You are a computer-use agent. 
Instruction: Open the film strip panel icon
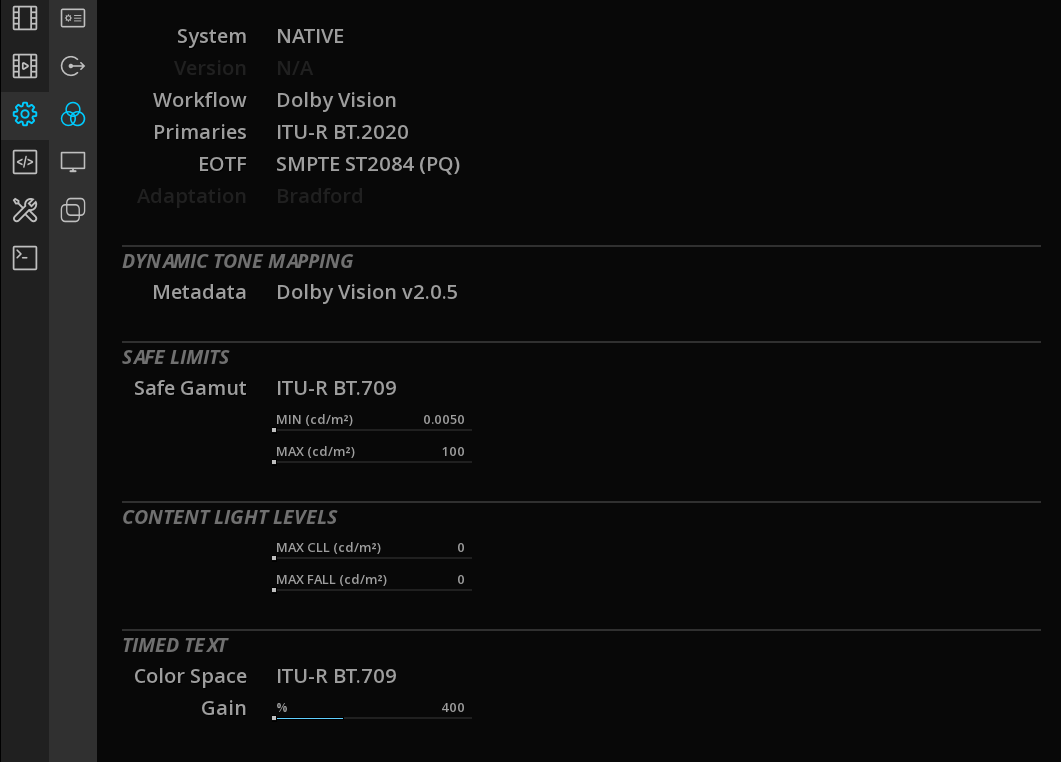pos(24,18)
